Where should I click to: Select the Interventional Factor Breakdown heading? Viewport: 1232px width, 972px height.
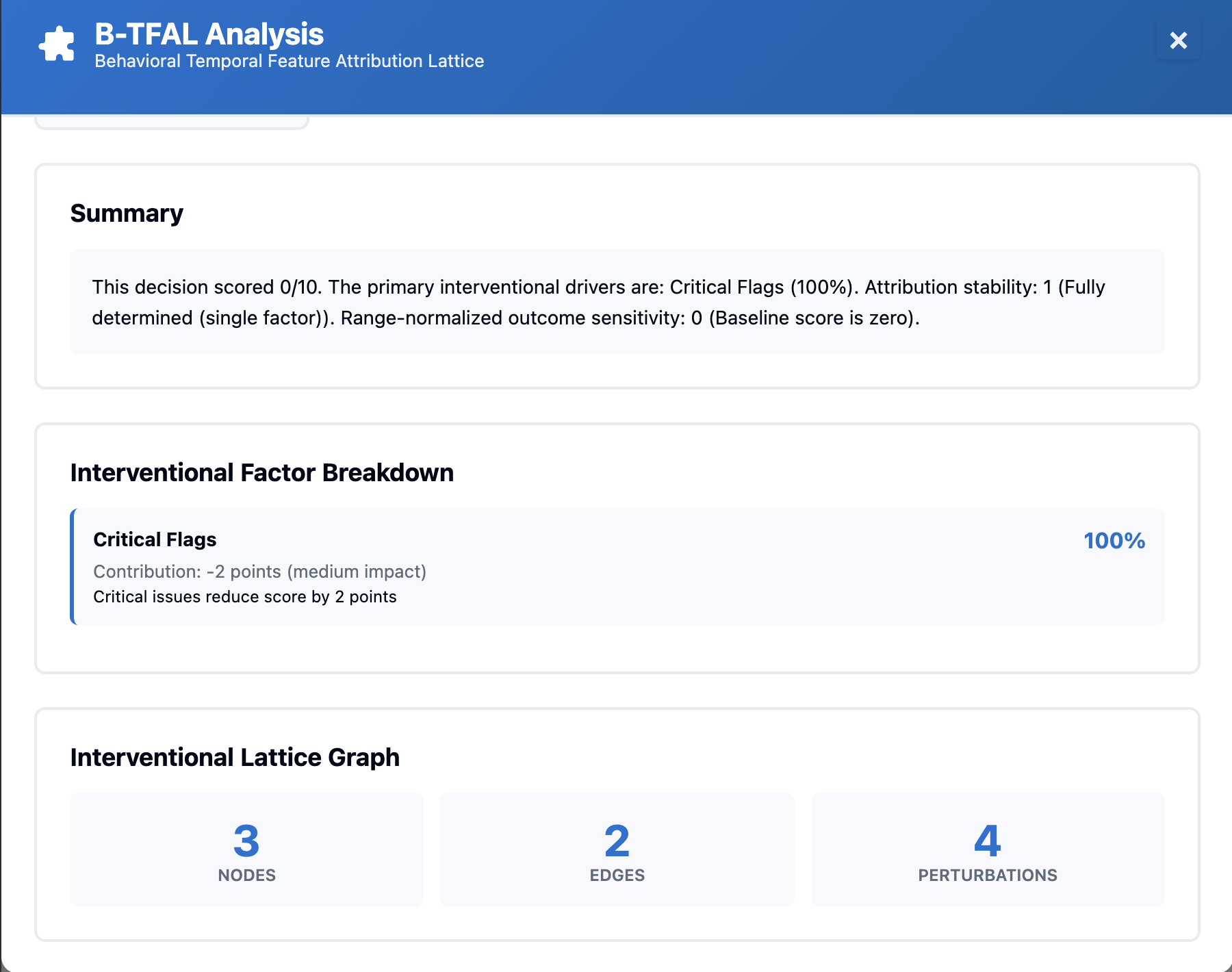(x=261, y=473)
